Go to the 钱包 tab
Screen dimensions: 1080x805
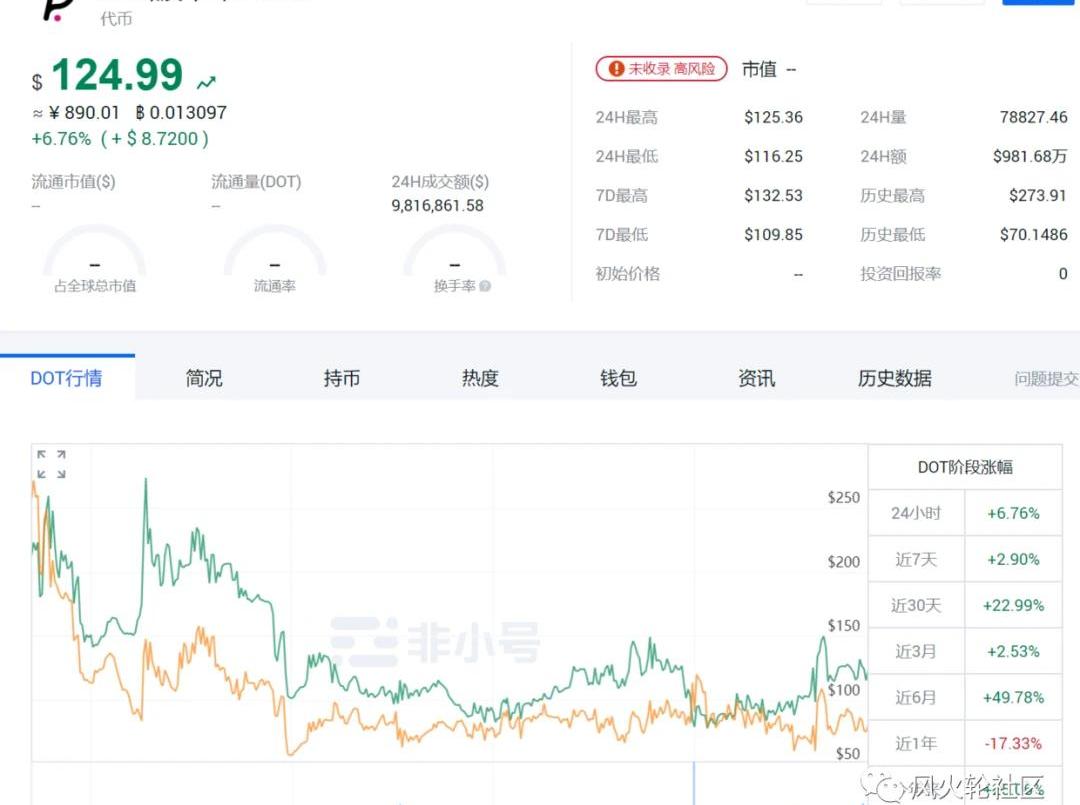pyautogui.click(x=618, y=378)
